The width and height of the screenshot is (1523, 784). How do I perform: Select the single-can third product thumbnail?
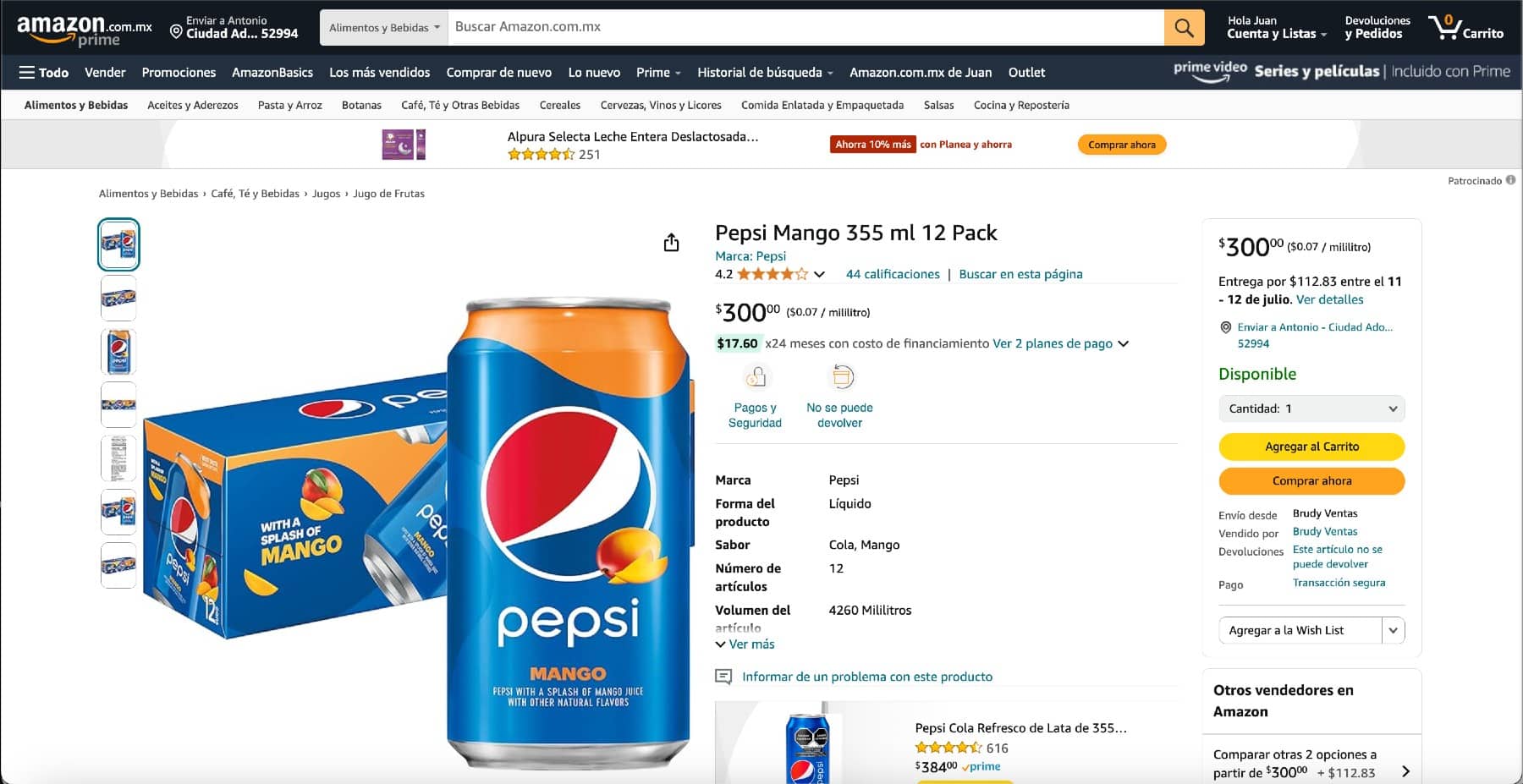(x=118, y=352)
